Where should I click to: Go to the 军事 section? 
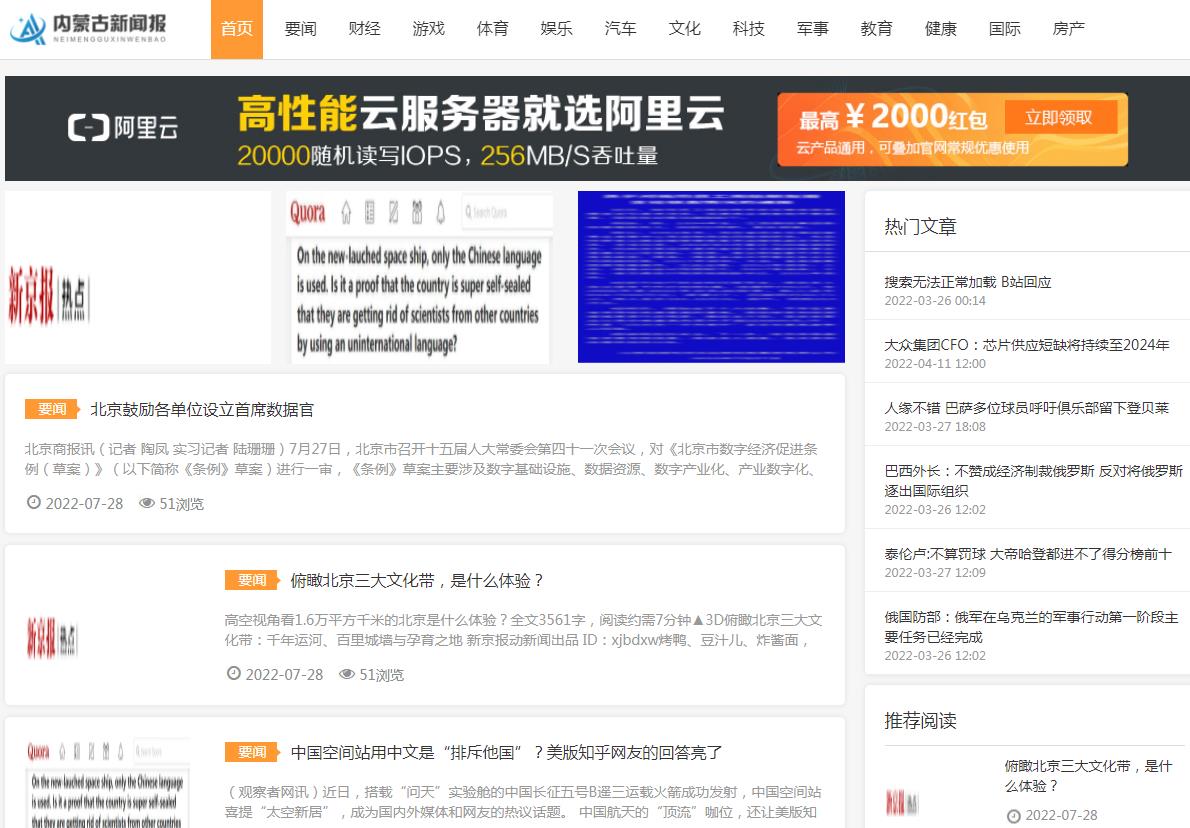(x=813, y=29)
